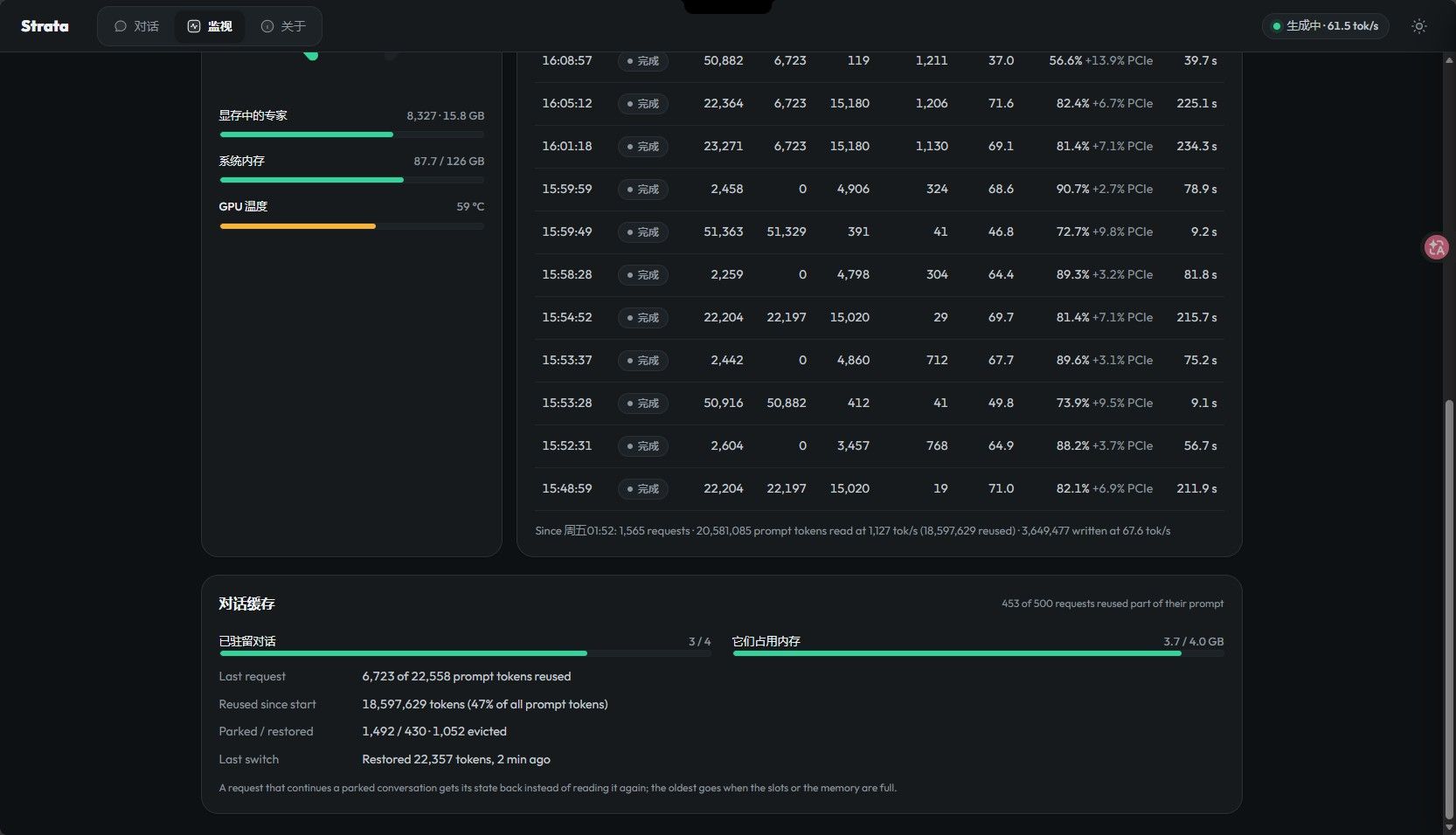Click the 16:01:18 timestamp
The width and height of the screenshot is (1456, 835).
pyautogui.click(x=566, y=146)
